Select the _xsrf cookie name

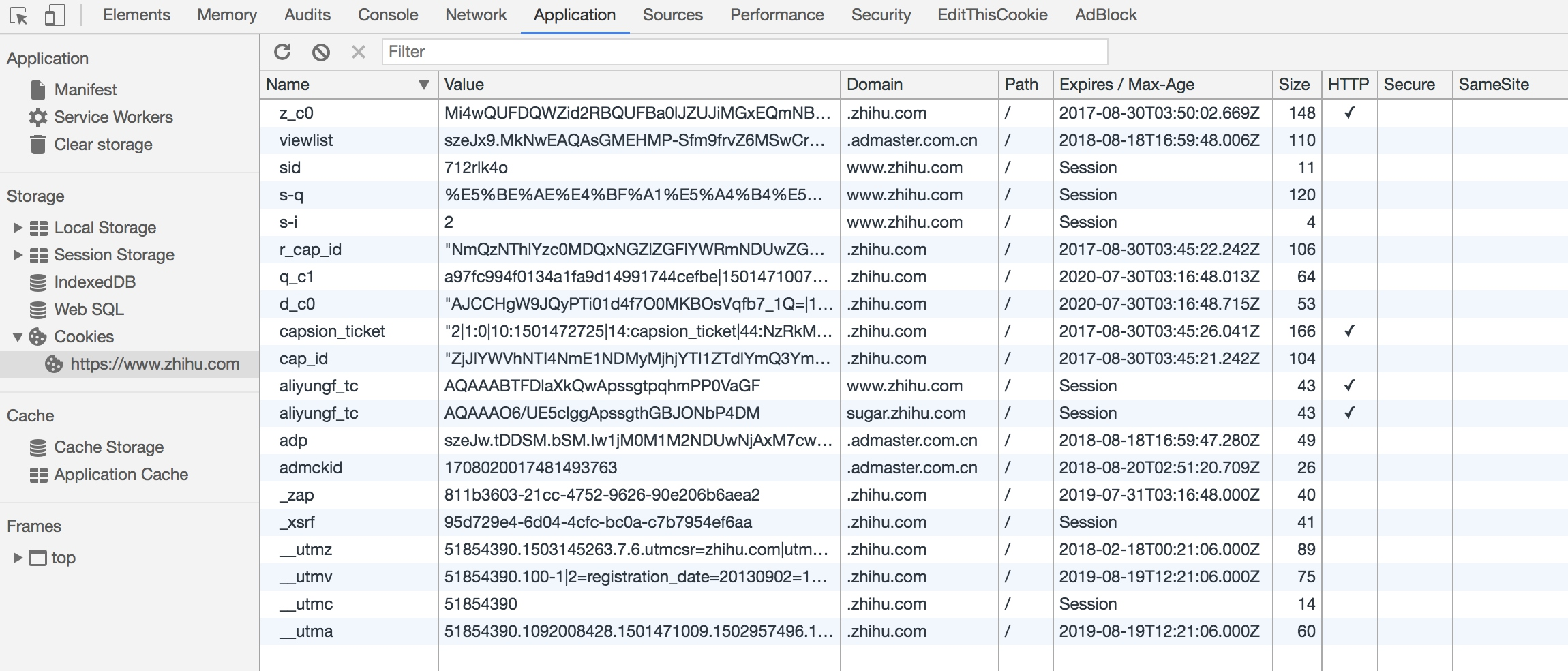[297, 522]
